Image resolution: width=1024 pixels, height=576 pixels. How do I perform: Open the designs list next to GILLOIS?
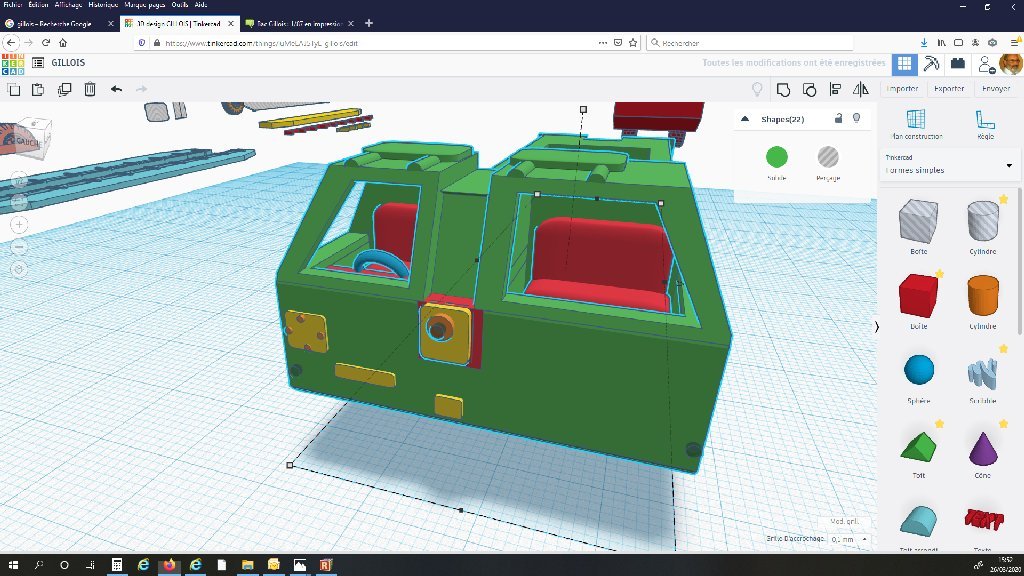(38, 63)
